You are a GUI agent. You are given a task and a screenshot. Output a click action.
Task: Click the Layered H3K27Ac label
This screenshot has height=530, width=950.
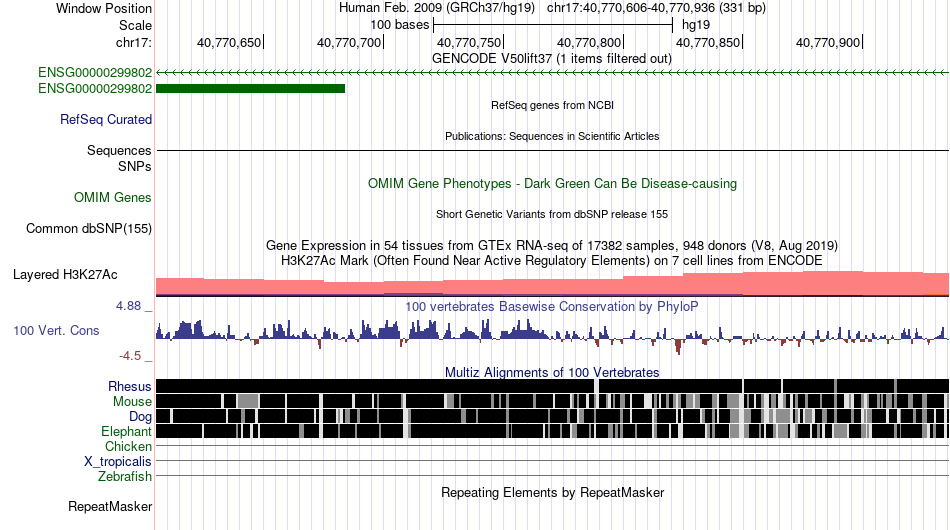pyautogui.click(x=65, y=274)
